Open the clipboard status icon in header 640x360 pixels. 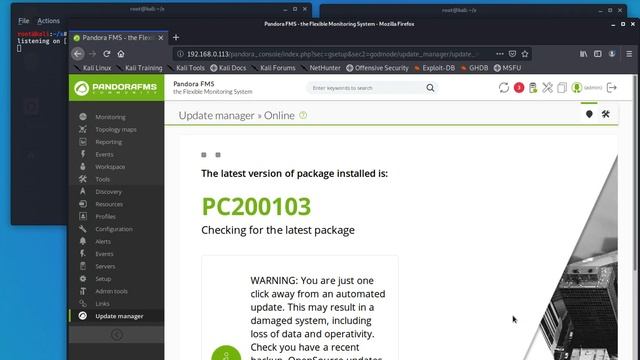pos(533,88)
